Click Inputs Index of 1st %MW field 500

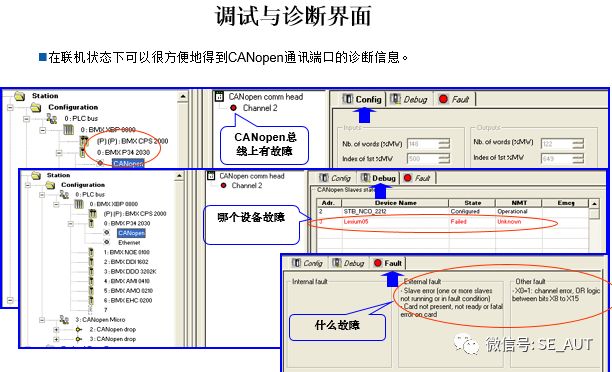(x=422, y=159)
